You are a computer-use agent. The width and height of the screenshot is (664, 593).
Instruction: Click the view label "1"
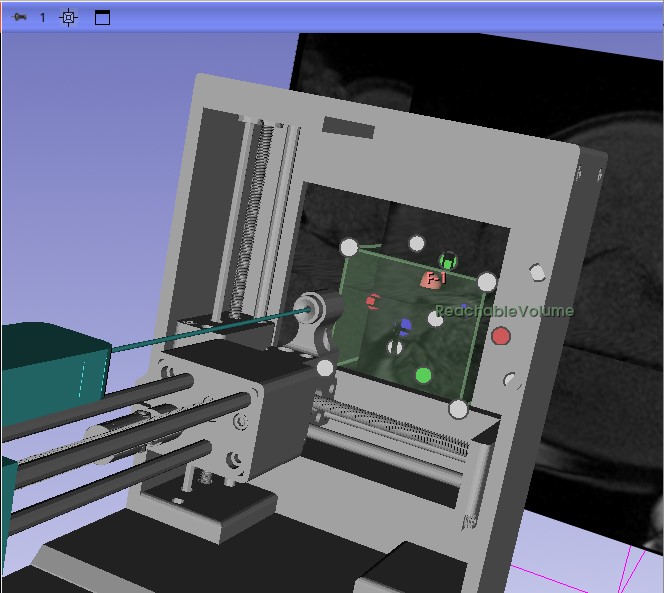pos(42,17)
